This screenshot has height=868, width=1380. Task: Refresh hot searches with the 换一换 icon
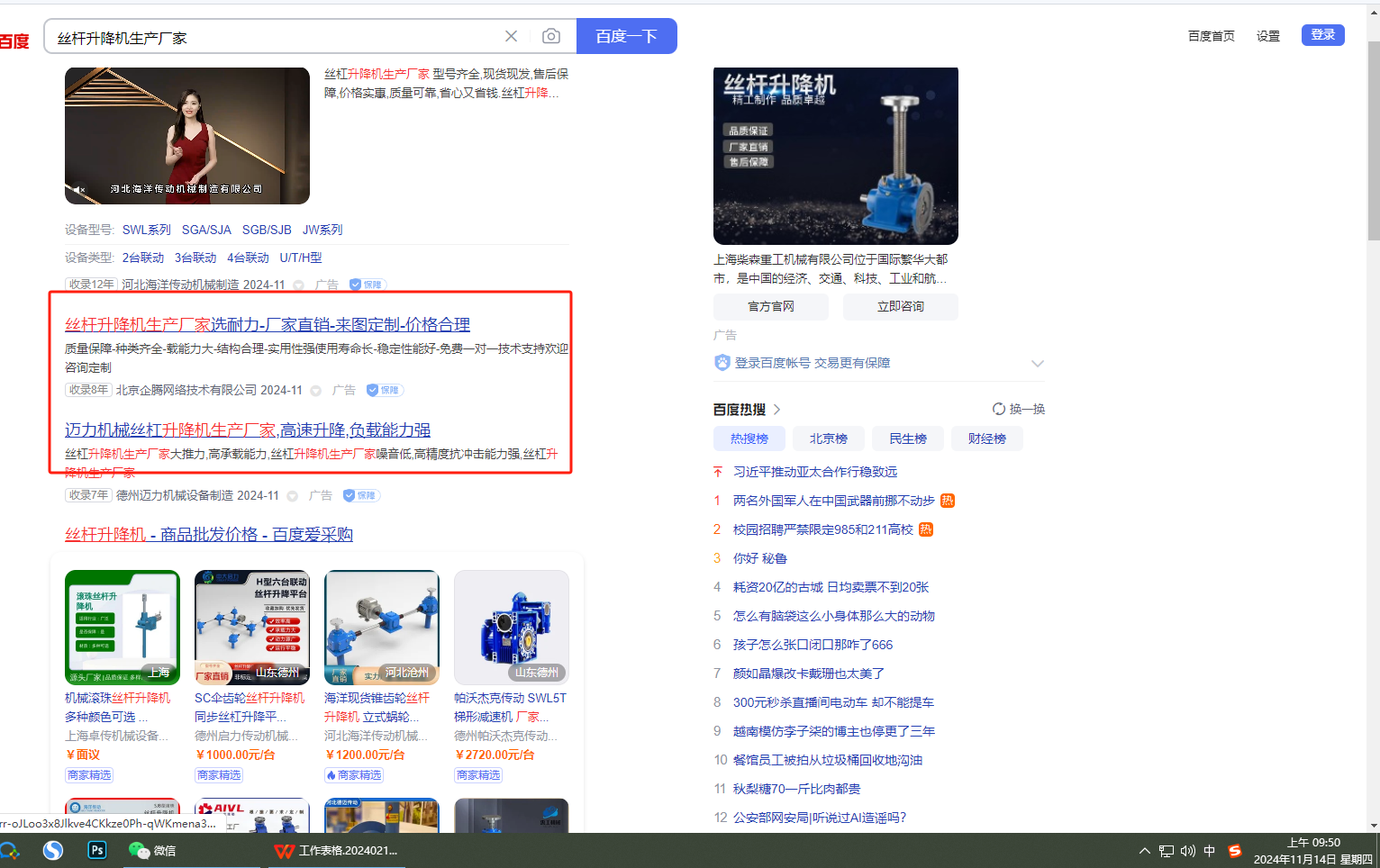click(999, 409)
